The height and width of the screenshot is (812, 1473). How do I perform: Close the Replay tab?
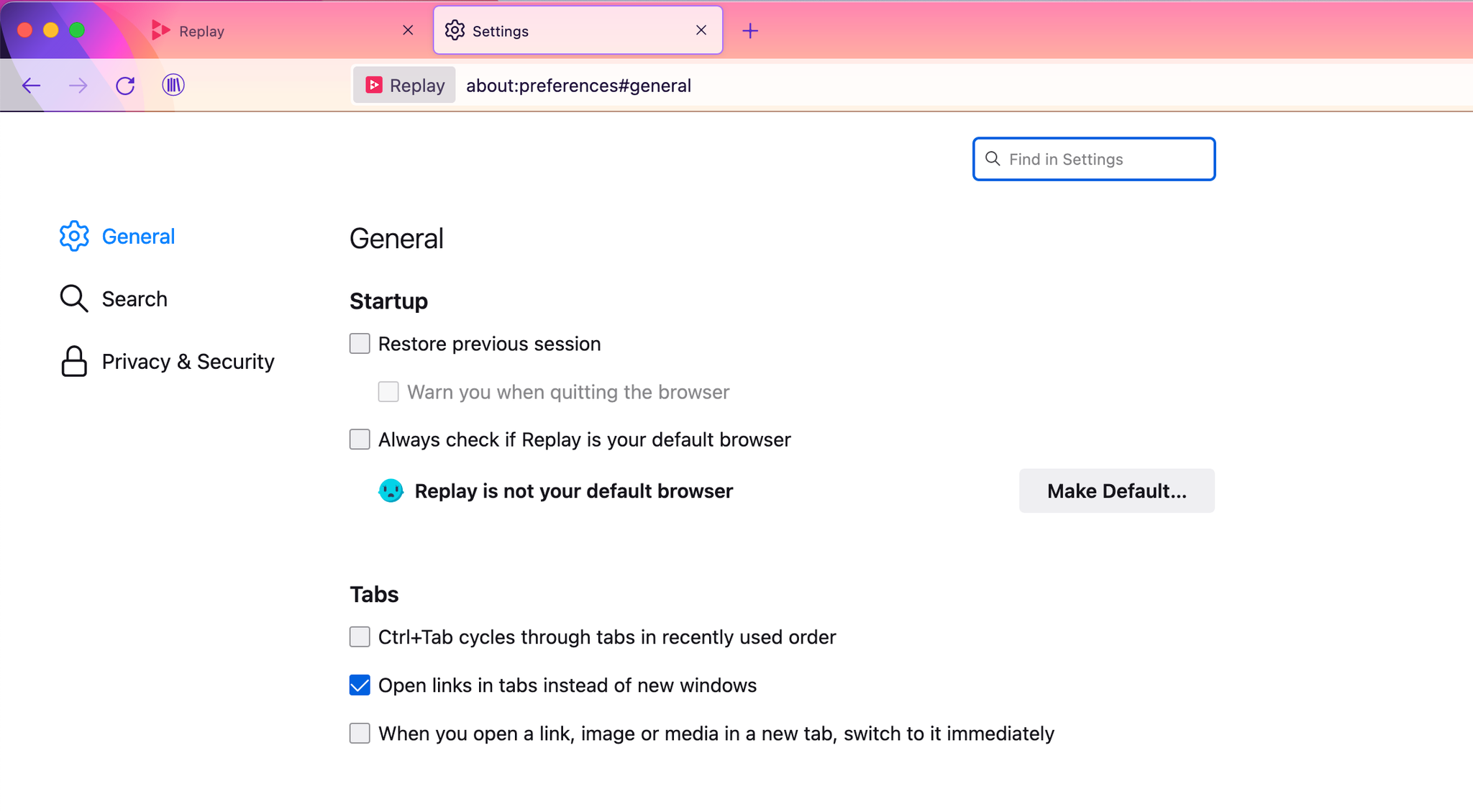tap(408, 30)
